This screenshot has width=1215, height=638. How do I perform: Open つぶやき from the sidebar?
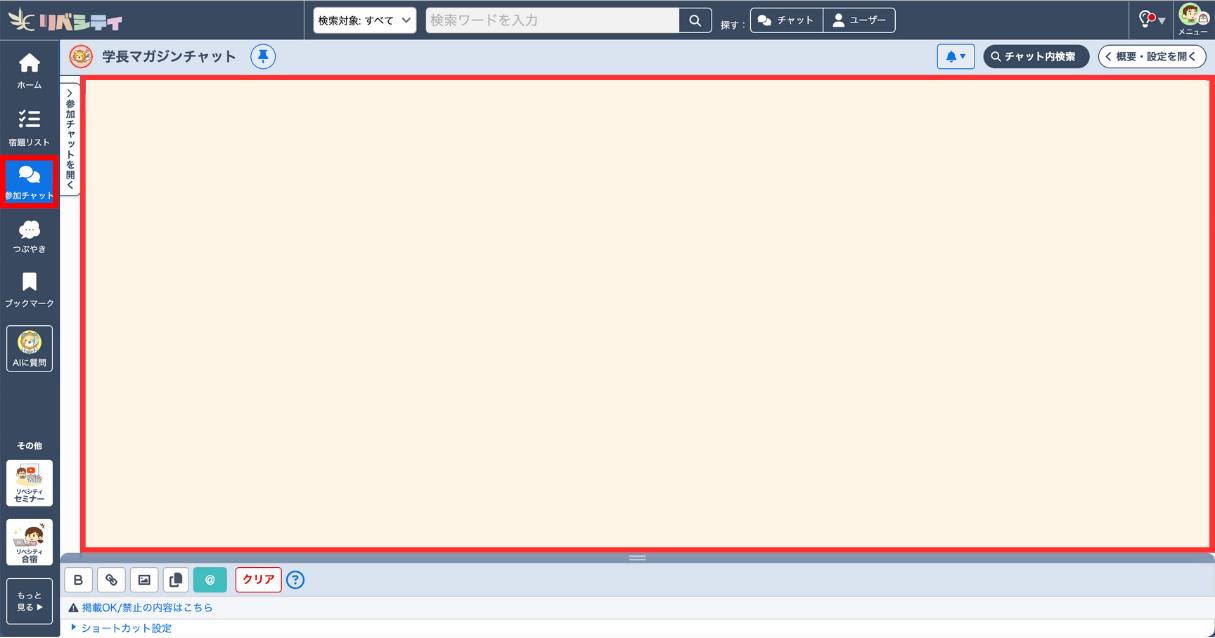coord(29,236)
